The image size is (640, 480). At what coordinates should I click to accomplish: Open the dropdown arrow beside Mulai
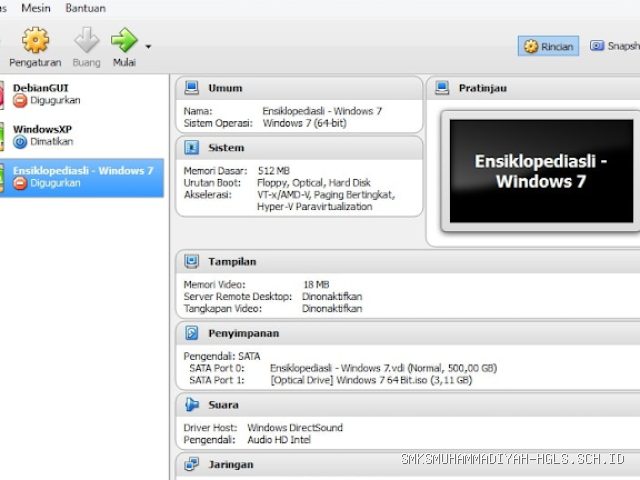[148, 47]
